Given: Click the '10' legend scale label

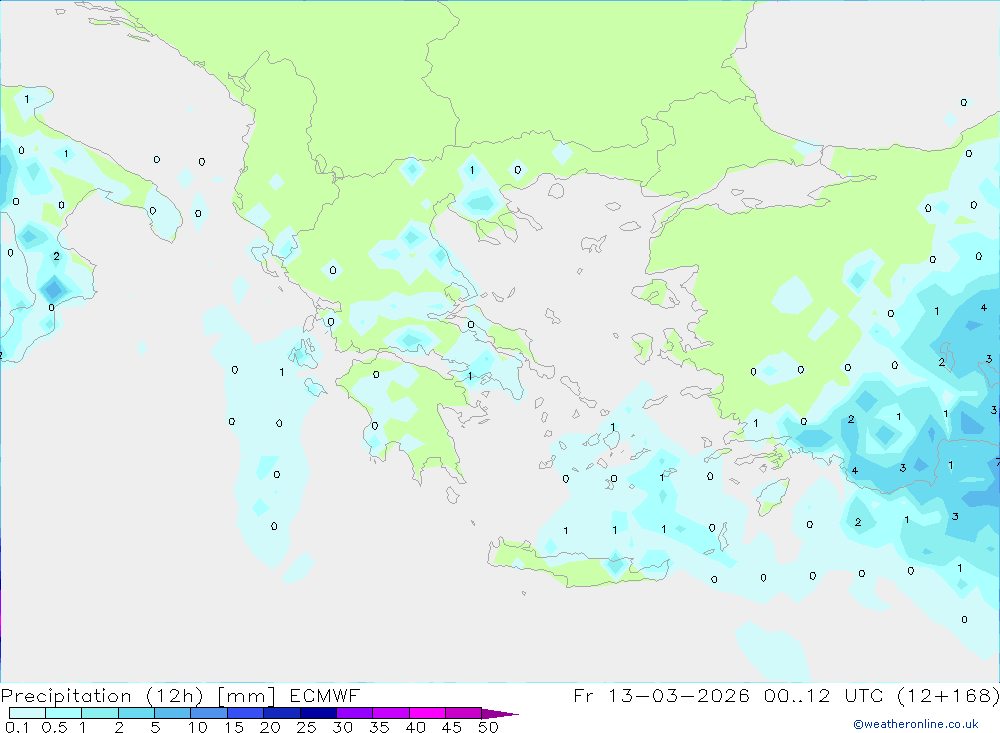Looking at the screenshot, I should pyautogui.click(x=197, y=727).
